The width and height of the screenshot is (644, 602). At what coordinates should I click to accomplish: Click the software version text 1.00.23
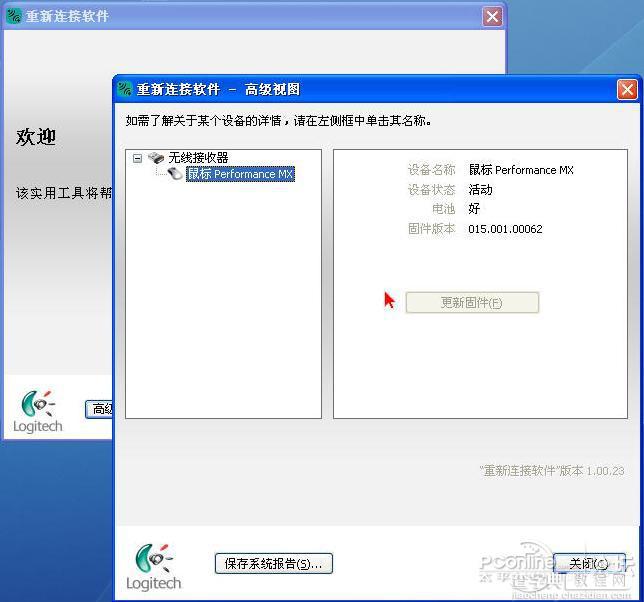605,471
